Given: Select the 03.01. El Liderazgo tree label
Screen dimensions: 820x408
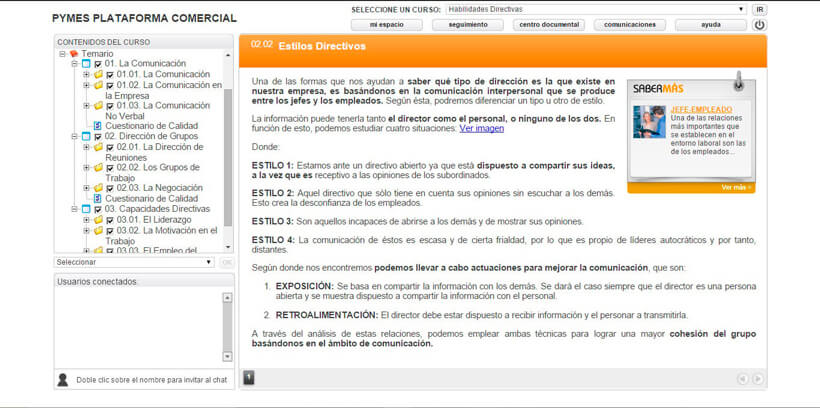Looking at the screenshot, I should 154,220.
